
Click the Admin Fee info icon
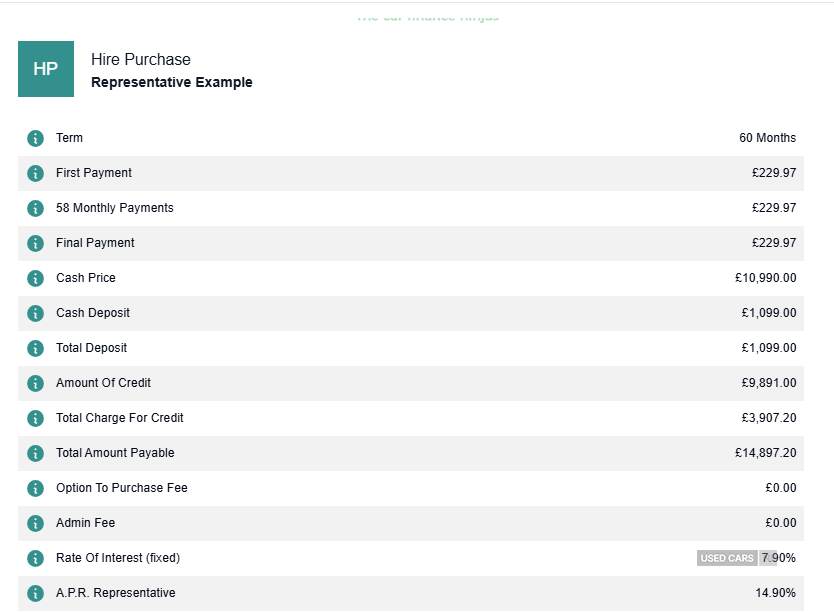click(35, 523)
